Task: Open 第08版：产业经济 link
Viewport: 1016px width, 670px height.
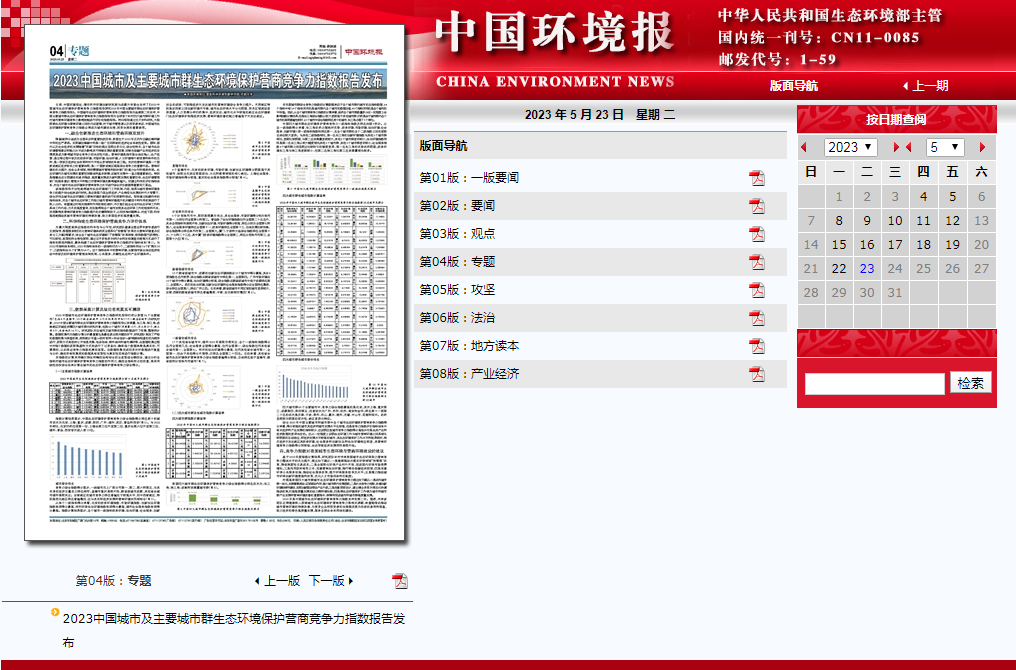Action: pos(469,373)
